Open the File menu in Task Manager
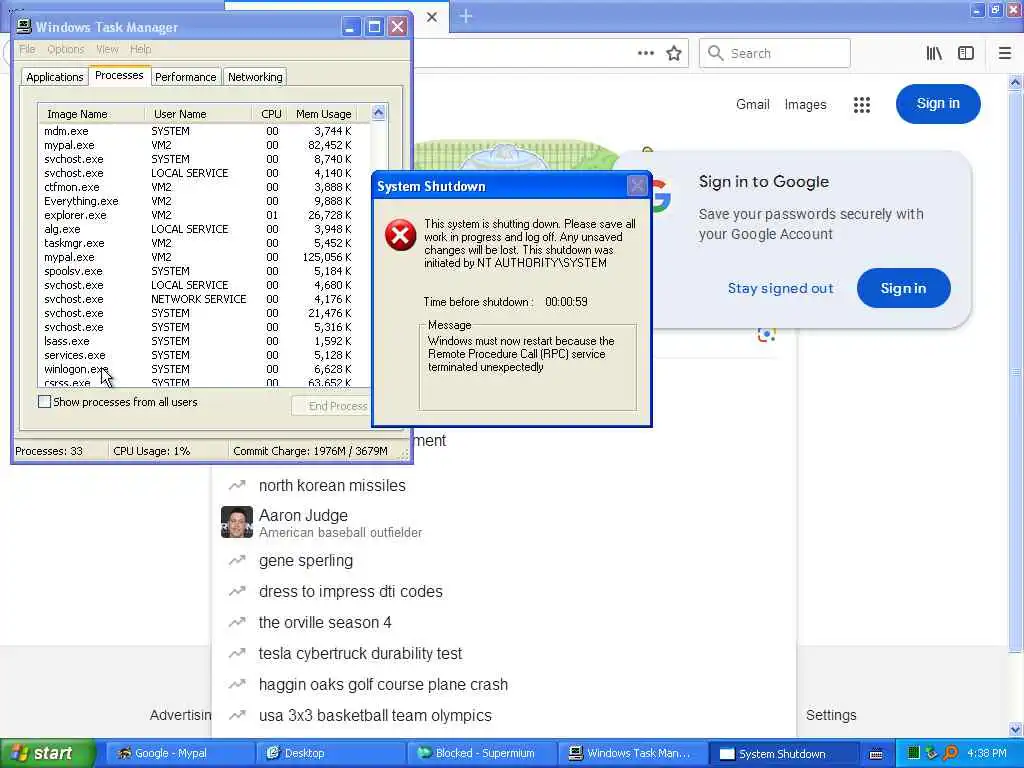Image resolution: width=1024 pixels, height=768 pixels. 27,49
